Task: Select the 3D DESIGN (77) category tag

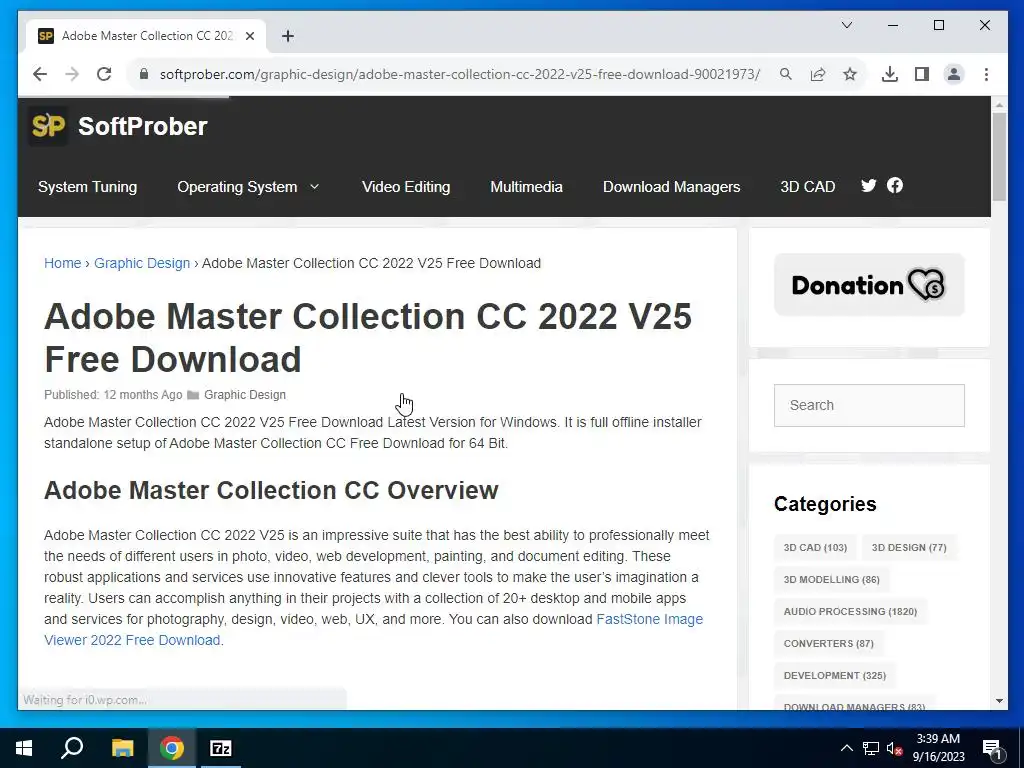Action: (x=909, y=547)
